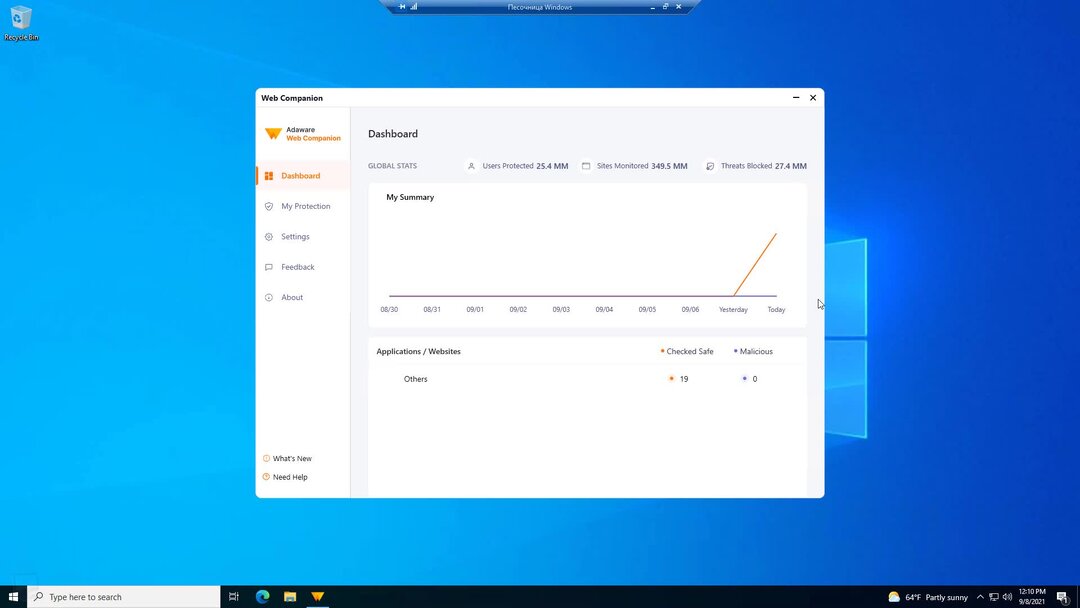The image size is (1080, 608).
Task: Restore the Windows sandbox session window
Action: coord(665,7)
